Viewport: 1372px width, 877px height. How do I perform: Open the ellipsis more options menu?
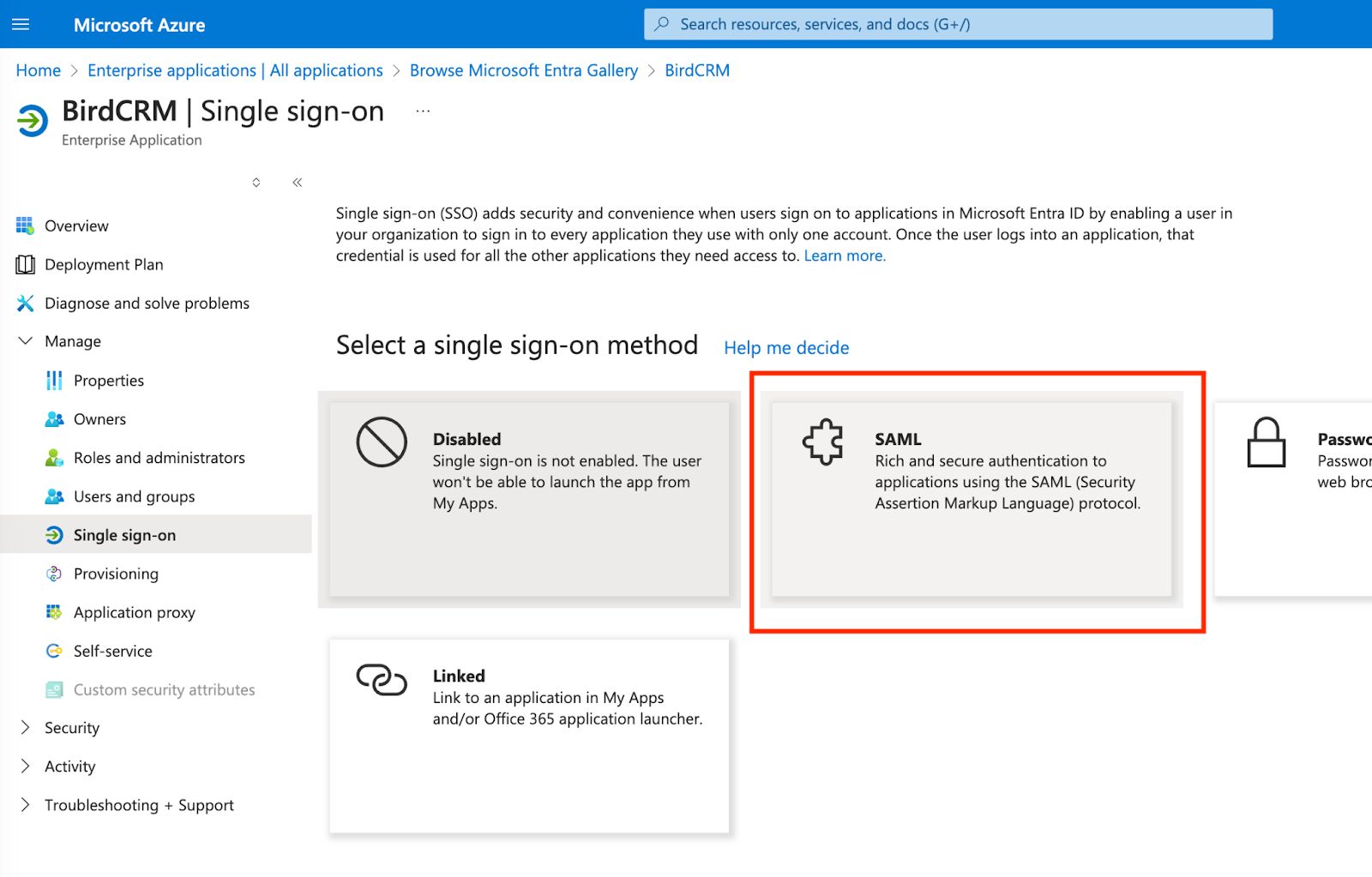423,111
